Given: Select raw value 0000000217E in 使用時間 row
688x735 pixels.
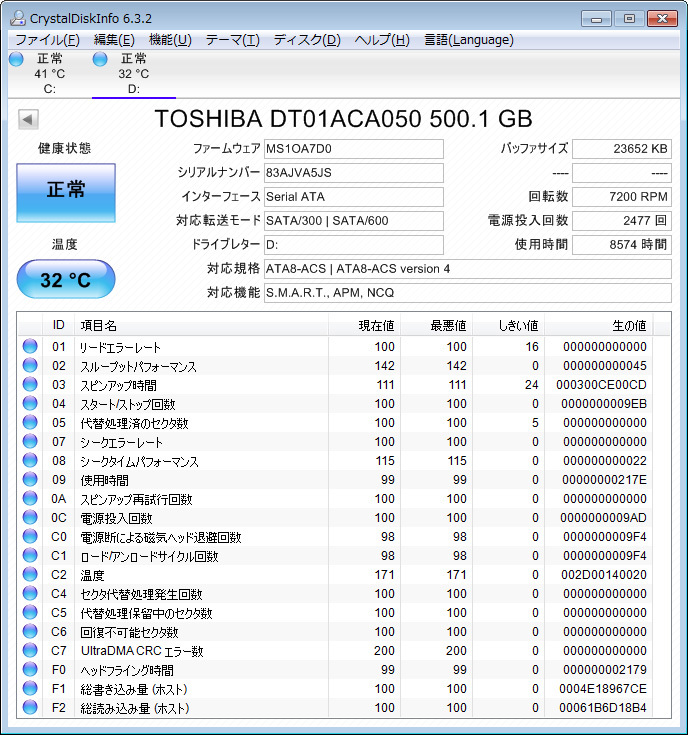Looking at the screenshot, I should pyautogui.click(x=604, y=480).
